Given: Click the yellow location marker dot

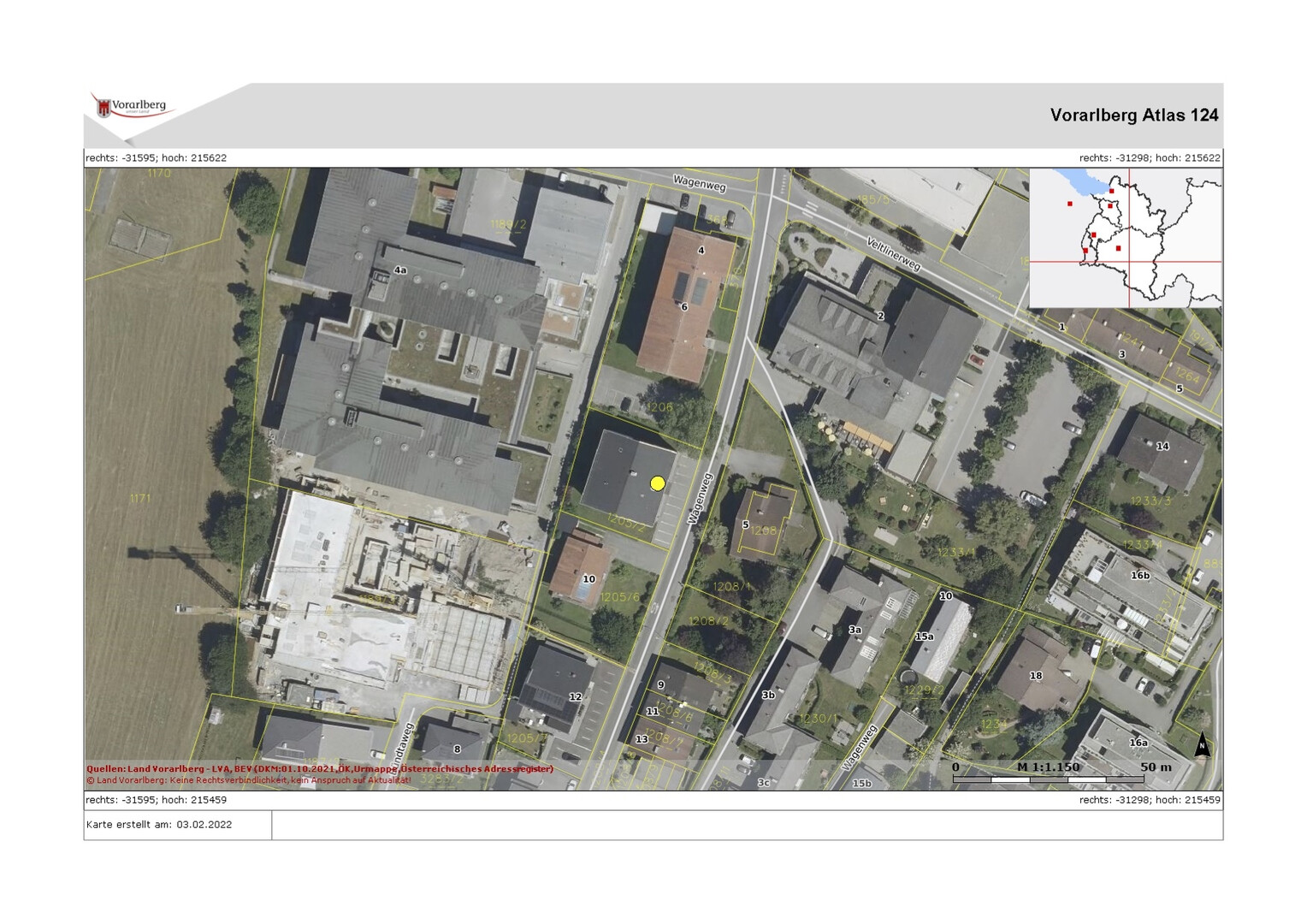Looking at the screenshot, I should pos(657,483).
